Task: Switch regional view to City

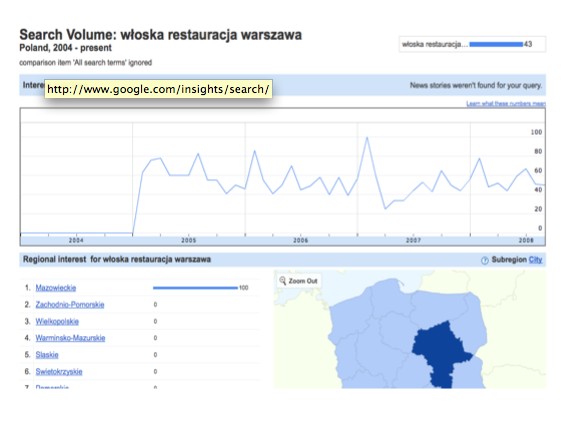Action: (x=535, y=260)
